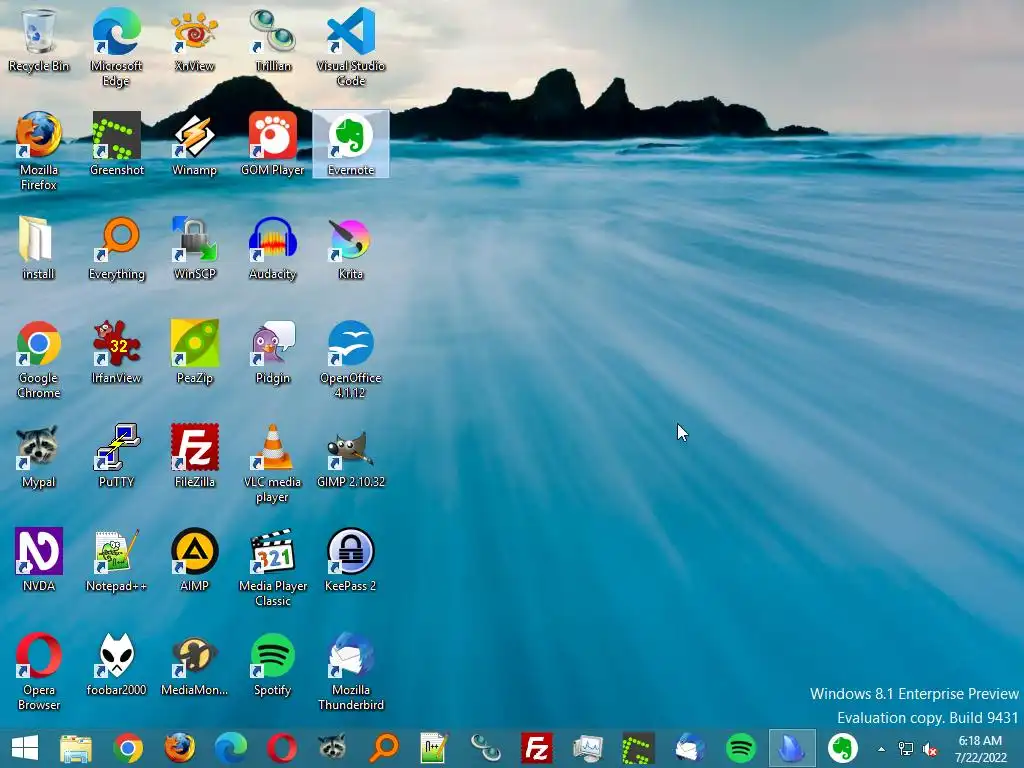Screen dimensions: 1024x768
Task: Show hidden system tray icons arrow
Action: coord(882,749)
